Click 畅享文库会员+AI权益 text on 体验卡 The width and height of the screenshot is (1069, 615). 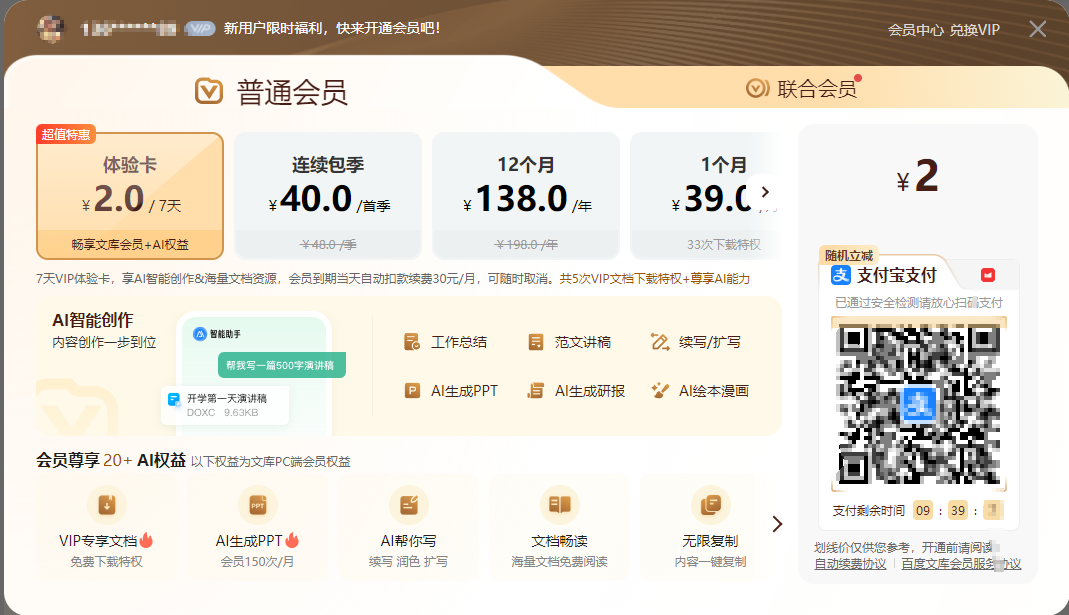(x=130, y=245)
